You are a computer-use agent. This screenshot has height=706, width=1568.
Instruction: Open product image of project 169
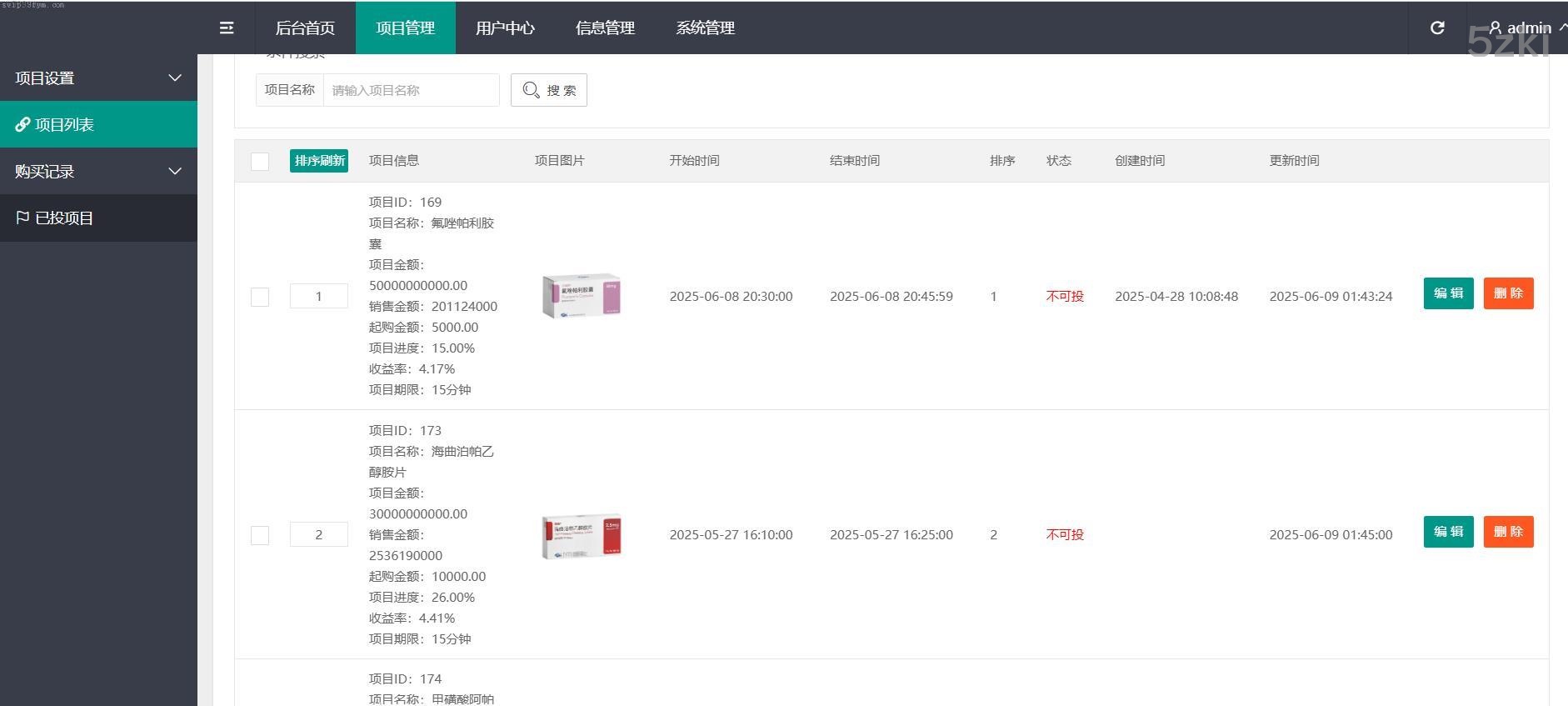582,296
